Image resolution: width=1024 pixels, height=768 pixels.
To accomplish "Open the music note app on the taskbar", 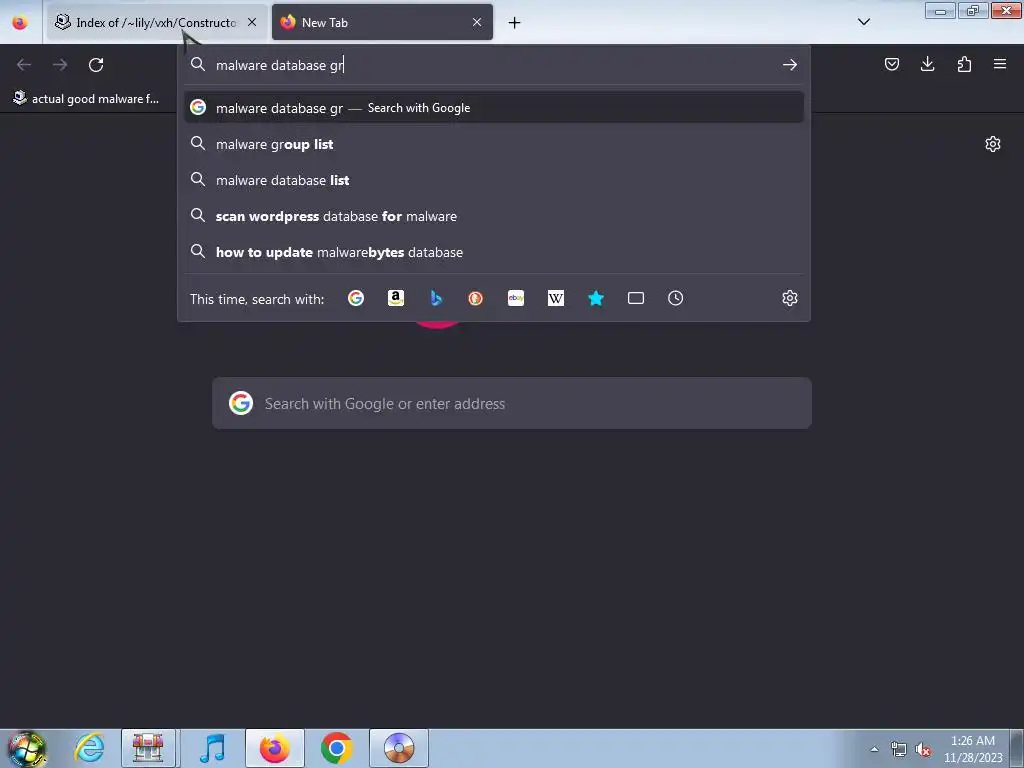I will tap(212, 748).
